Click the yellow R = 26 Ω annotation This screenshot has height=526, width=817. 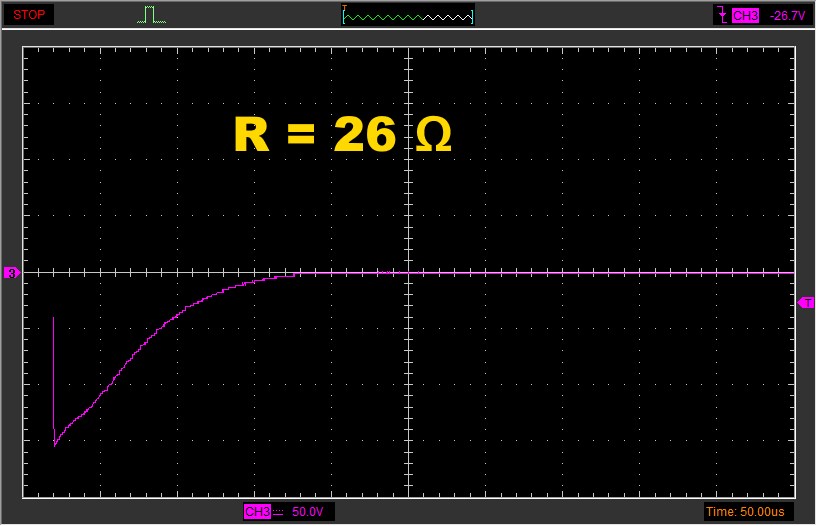(x=343, y=134)
